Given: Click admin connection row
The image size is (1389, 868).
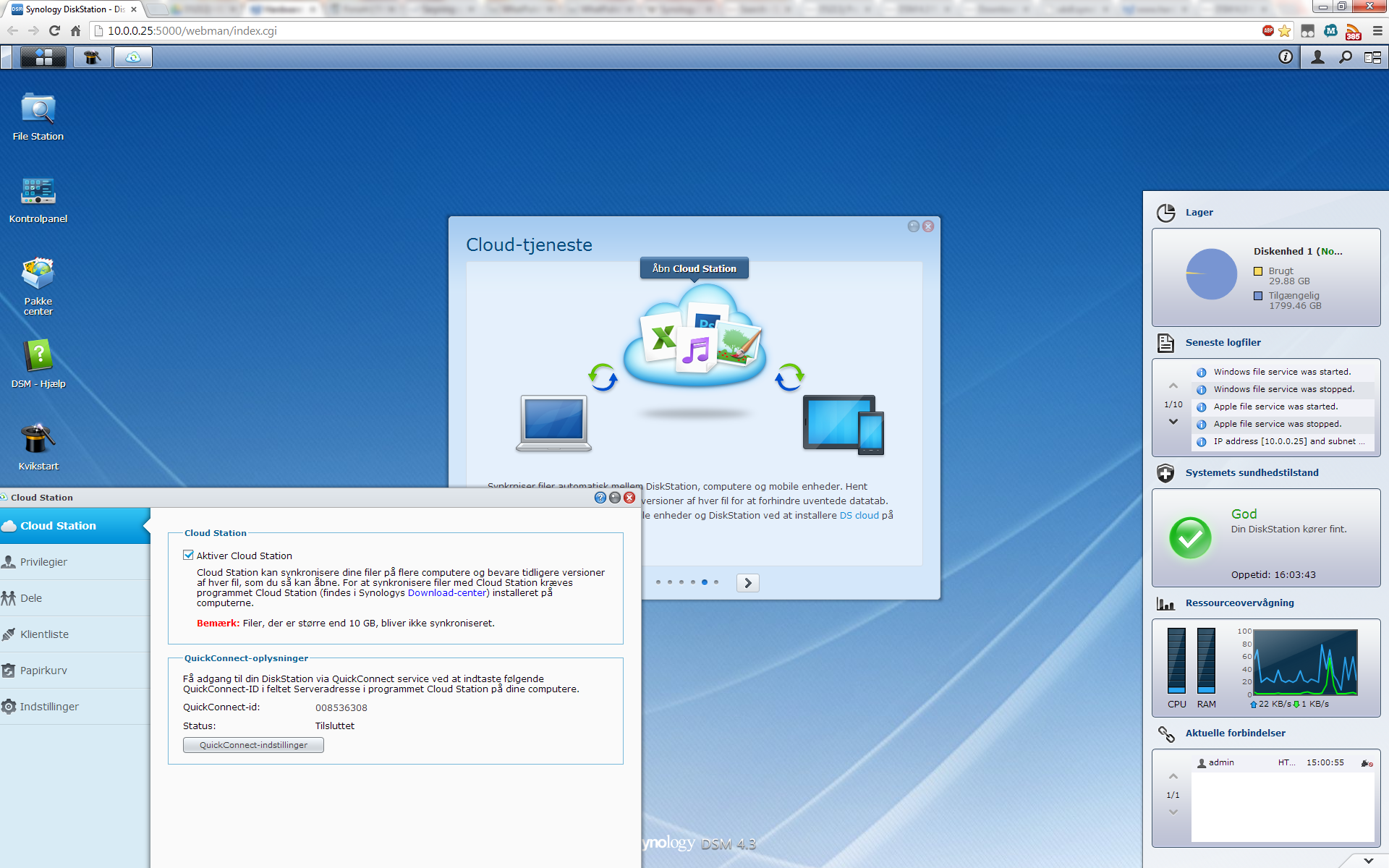Looking at the screenshot, I should tap(1283, 762).
